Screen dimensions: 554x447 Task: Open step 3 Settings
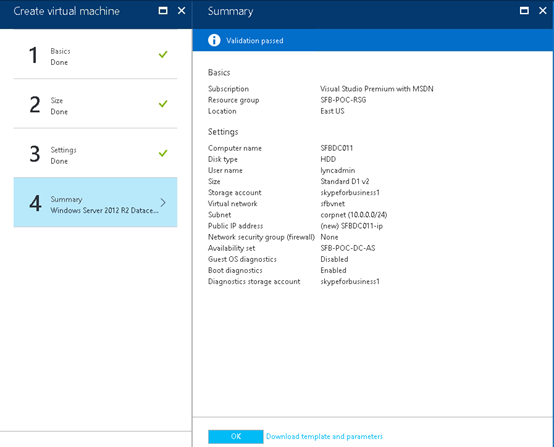pyautogui.click(x=95, y=153)
